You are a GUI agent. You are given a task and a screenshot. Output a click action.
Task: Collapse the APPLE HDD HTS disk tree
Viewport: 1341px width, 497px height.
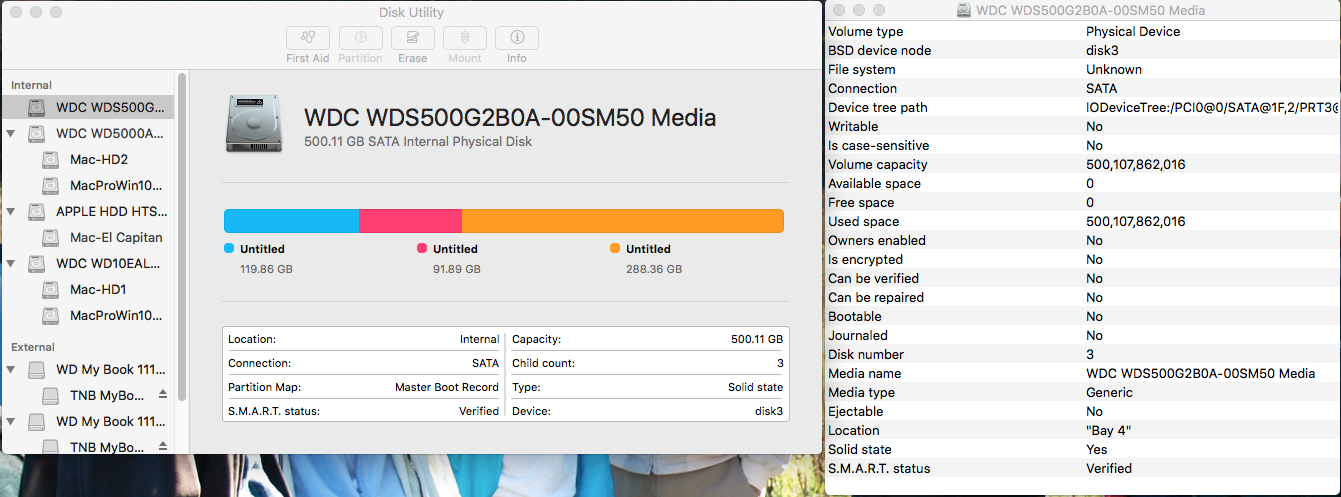click(11, 212)
